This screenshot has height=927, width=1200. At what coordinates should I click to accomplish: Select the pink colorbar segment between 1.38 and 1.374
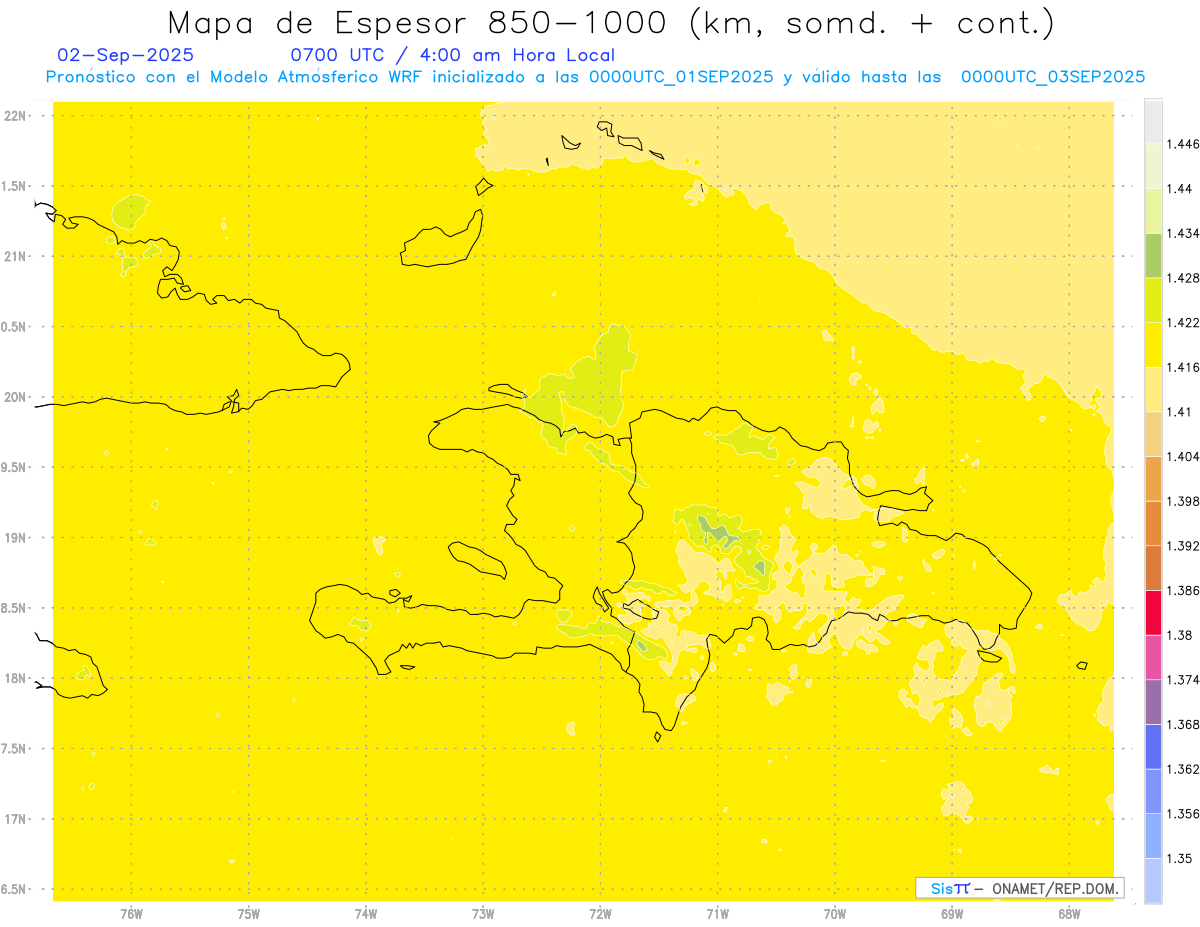click(1153, 657)
